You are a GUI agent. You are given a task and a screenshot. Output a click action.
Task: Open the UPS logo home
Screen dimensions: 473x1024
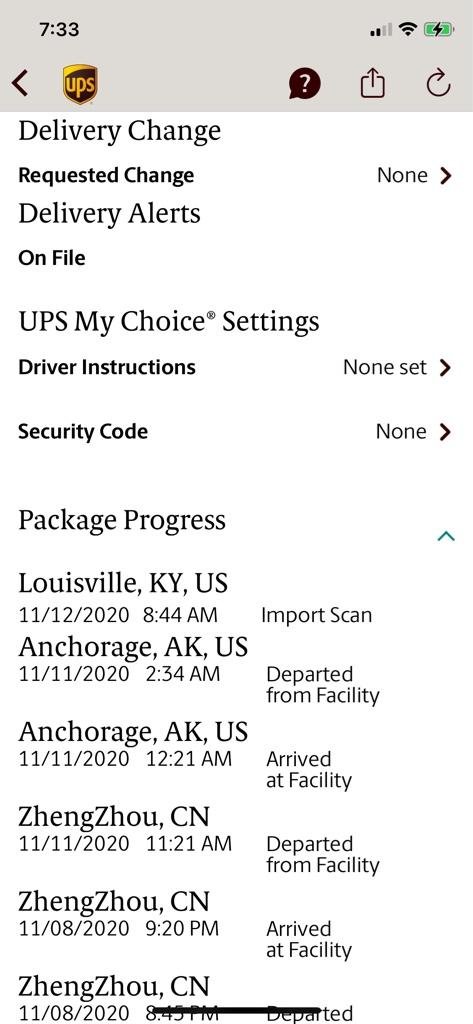click(x=80, y=84)
